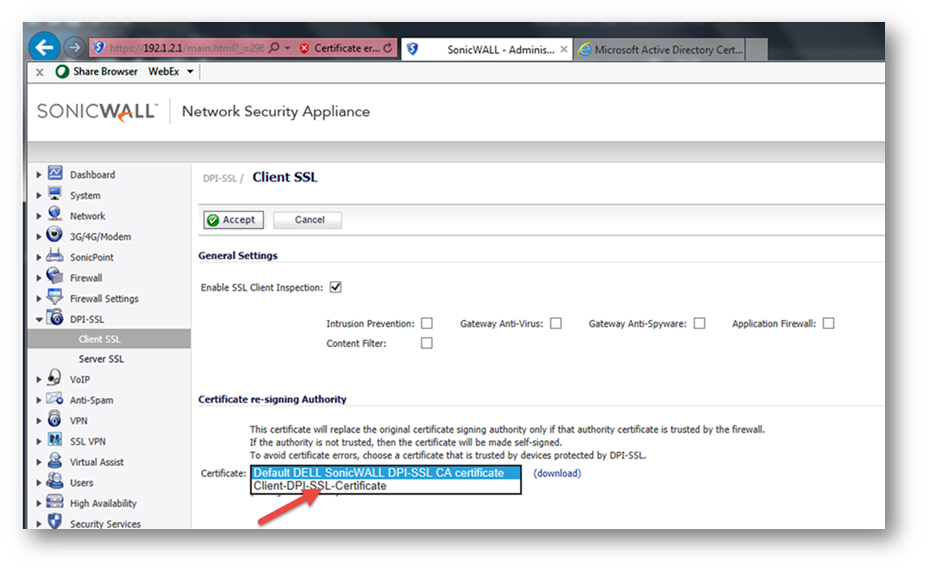Click the Share Browser label
This screenshot has height=571, width=927.
point(105,72)
